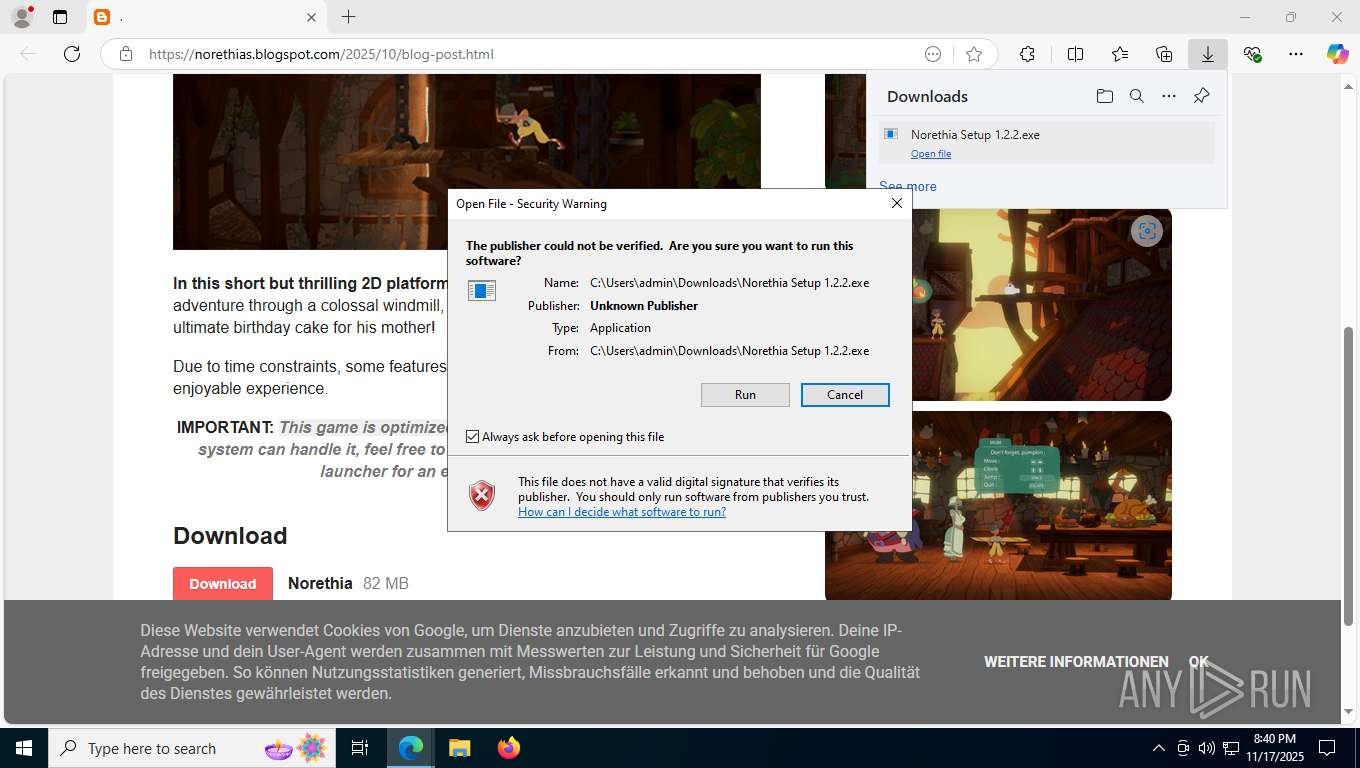This screenshot has height=768, width=1360.
Task: Open Settings and more ellipsis menu
Action: [1296, 54]
